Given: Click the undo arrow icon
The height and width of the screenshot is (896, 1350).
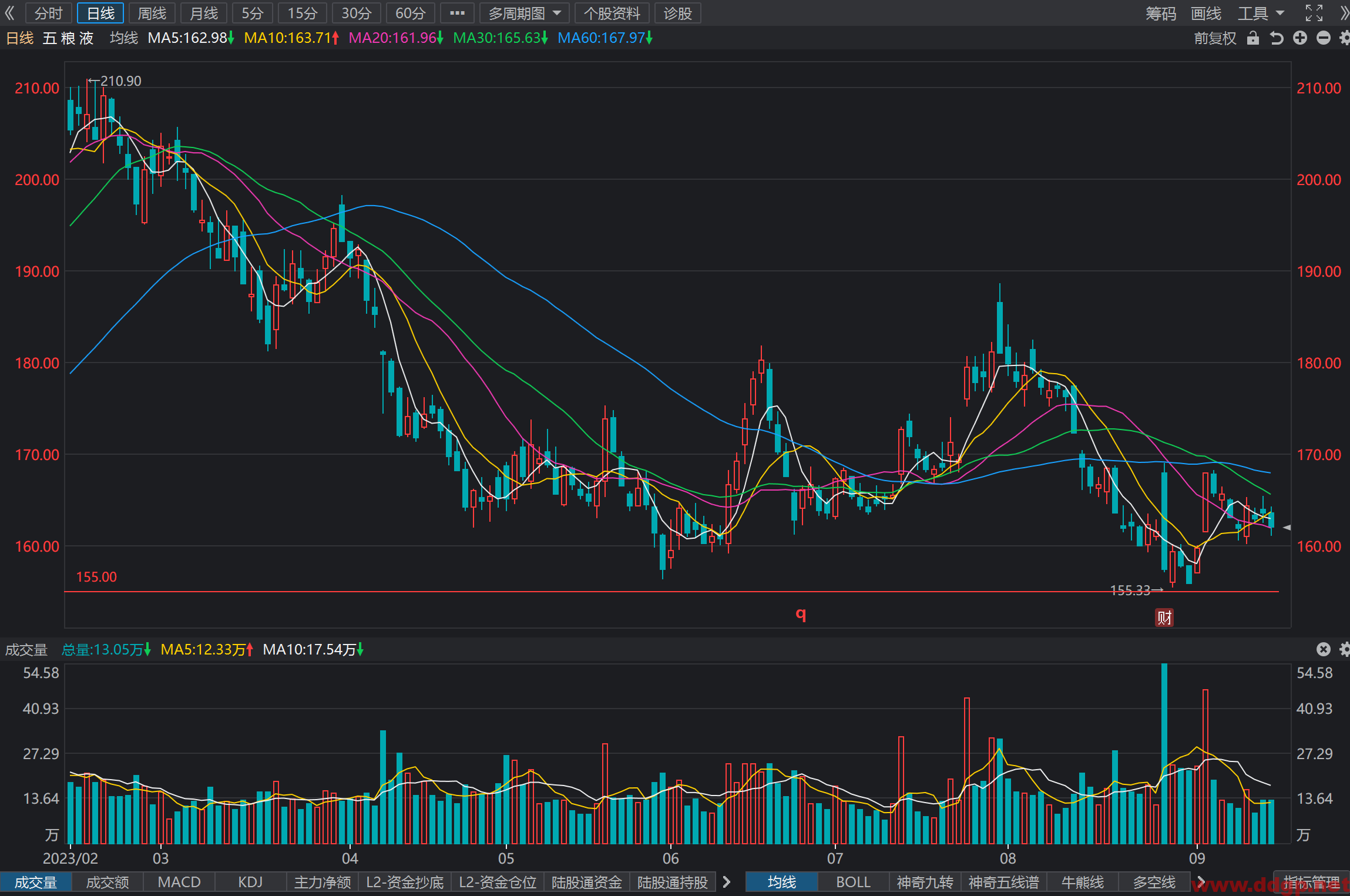Looking at the screenshot, I should [1277, 38].
